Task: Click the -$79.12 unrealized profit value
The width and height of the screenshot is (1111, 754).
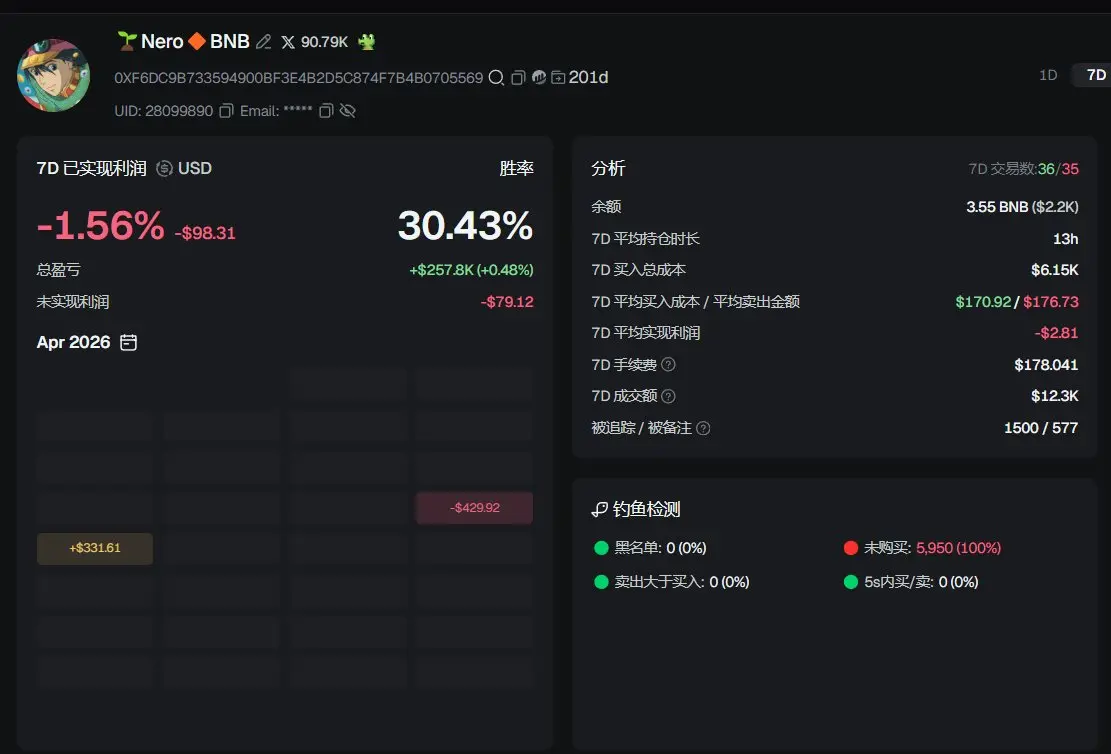Action: coord(507,302)
